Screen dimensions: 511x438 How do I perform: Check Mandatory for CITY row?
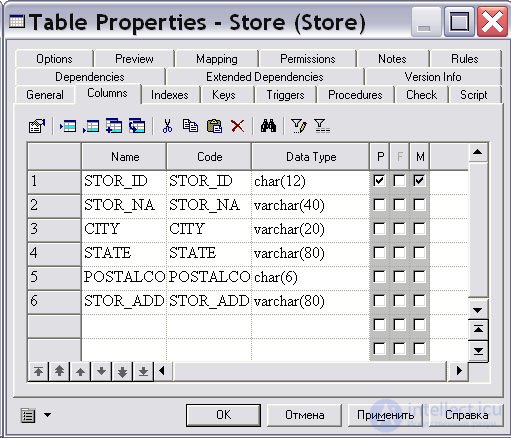pyautogui.click(x=419, y=229)
